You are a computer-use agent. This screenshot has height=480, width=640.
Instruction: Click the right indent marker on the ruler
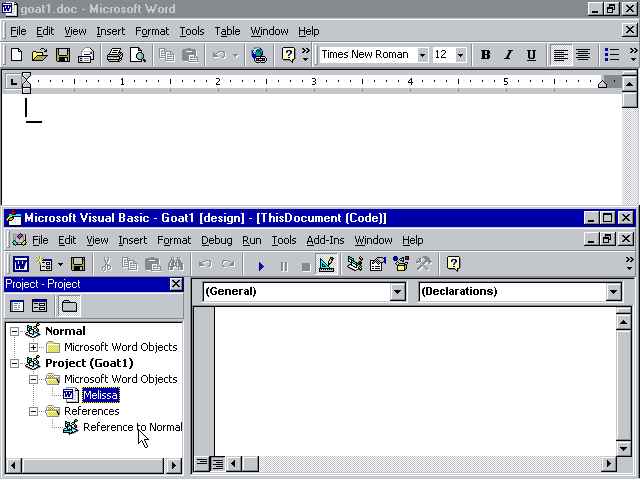(602, 84)
